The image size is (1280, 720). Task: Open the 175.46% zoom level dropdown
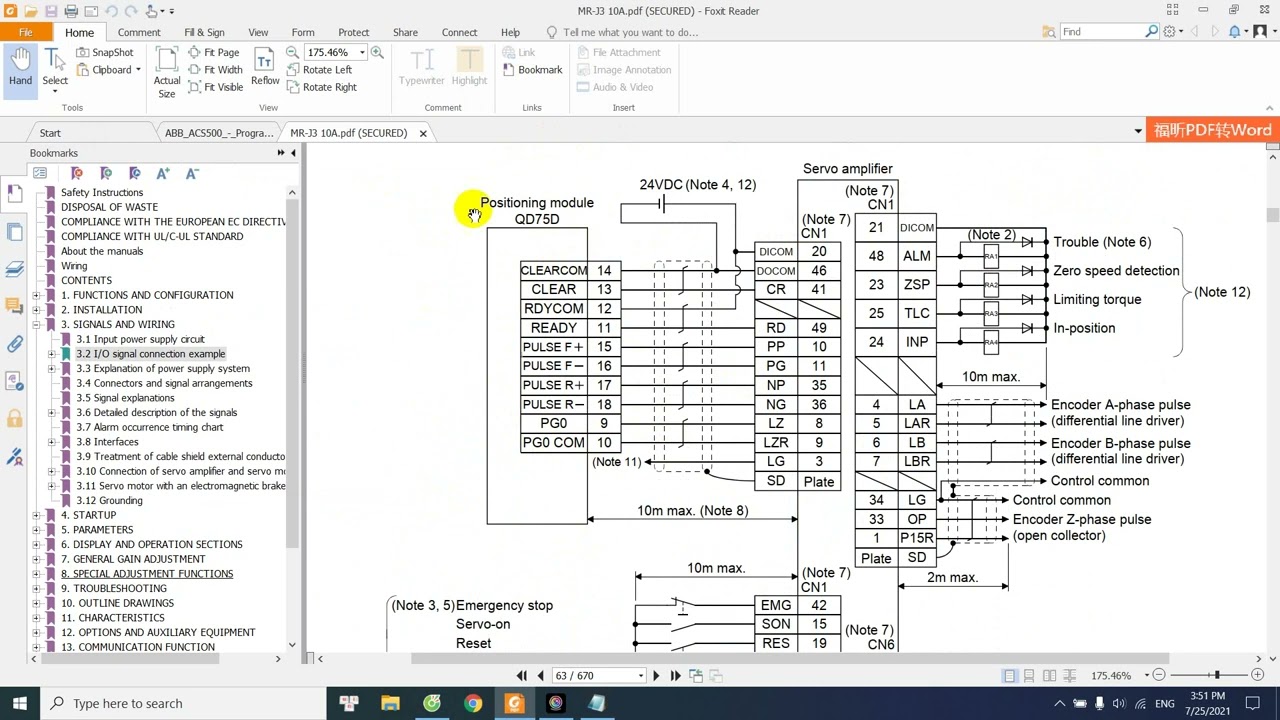362,52
